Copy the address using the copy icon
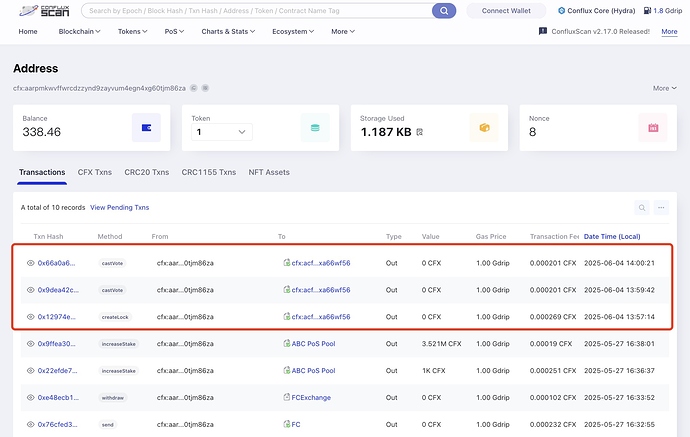This screenshot has height=437, width=690. tap(193, 88)
